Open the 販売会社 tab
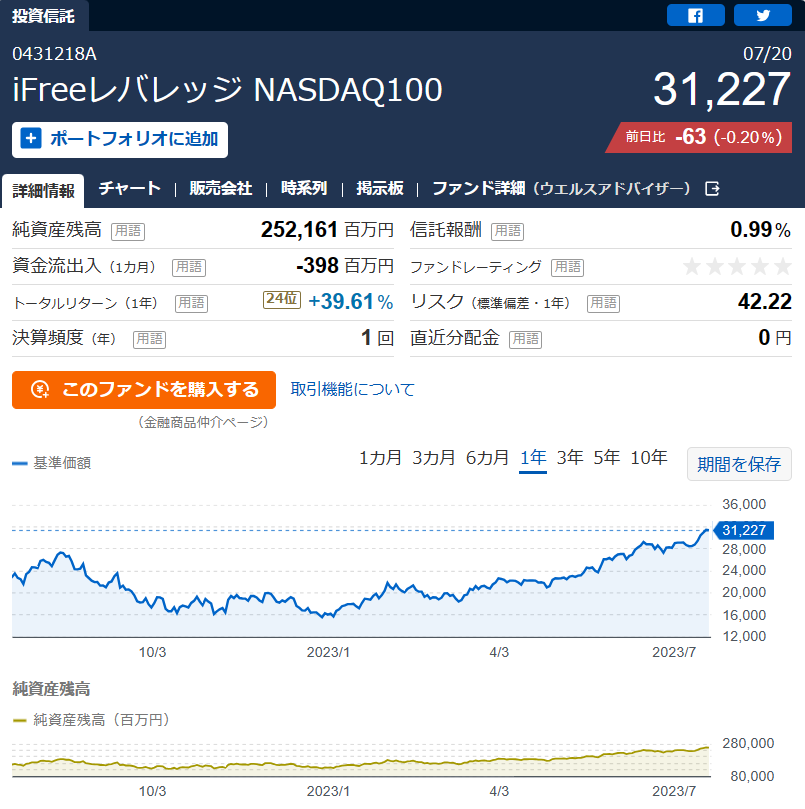The height and width of the screenshot is (809, 805). pyautogui.click(x=221, y=188)
